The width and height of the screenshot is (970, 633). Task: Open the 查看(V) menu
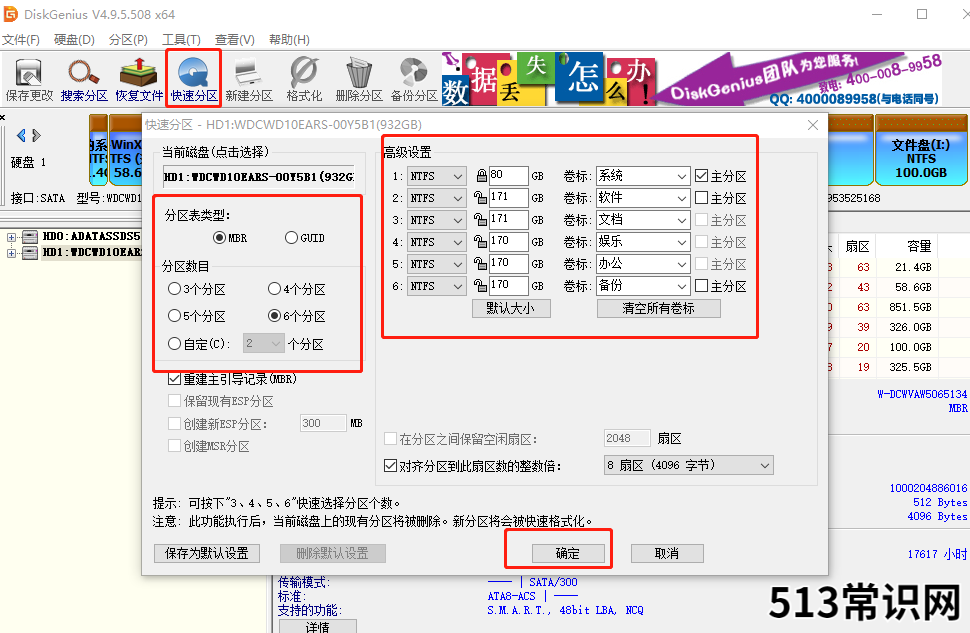pyautogui.click(x=234, y=40)
